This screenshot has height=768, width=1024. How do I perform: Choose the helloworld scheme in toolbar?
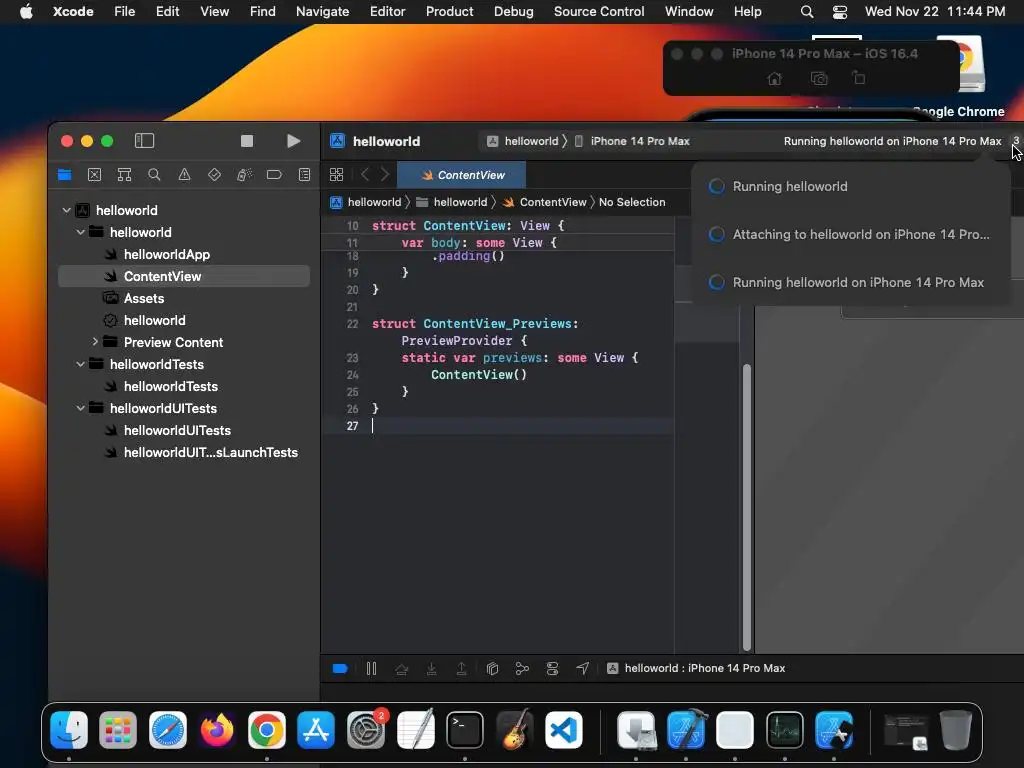click(x=523, y=141)
